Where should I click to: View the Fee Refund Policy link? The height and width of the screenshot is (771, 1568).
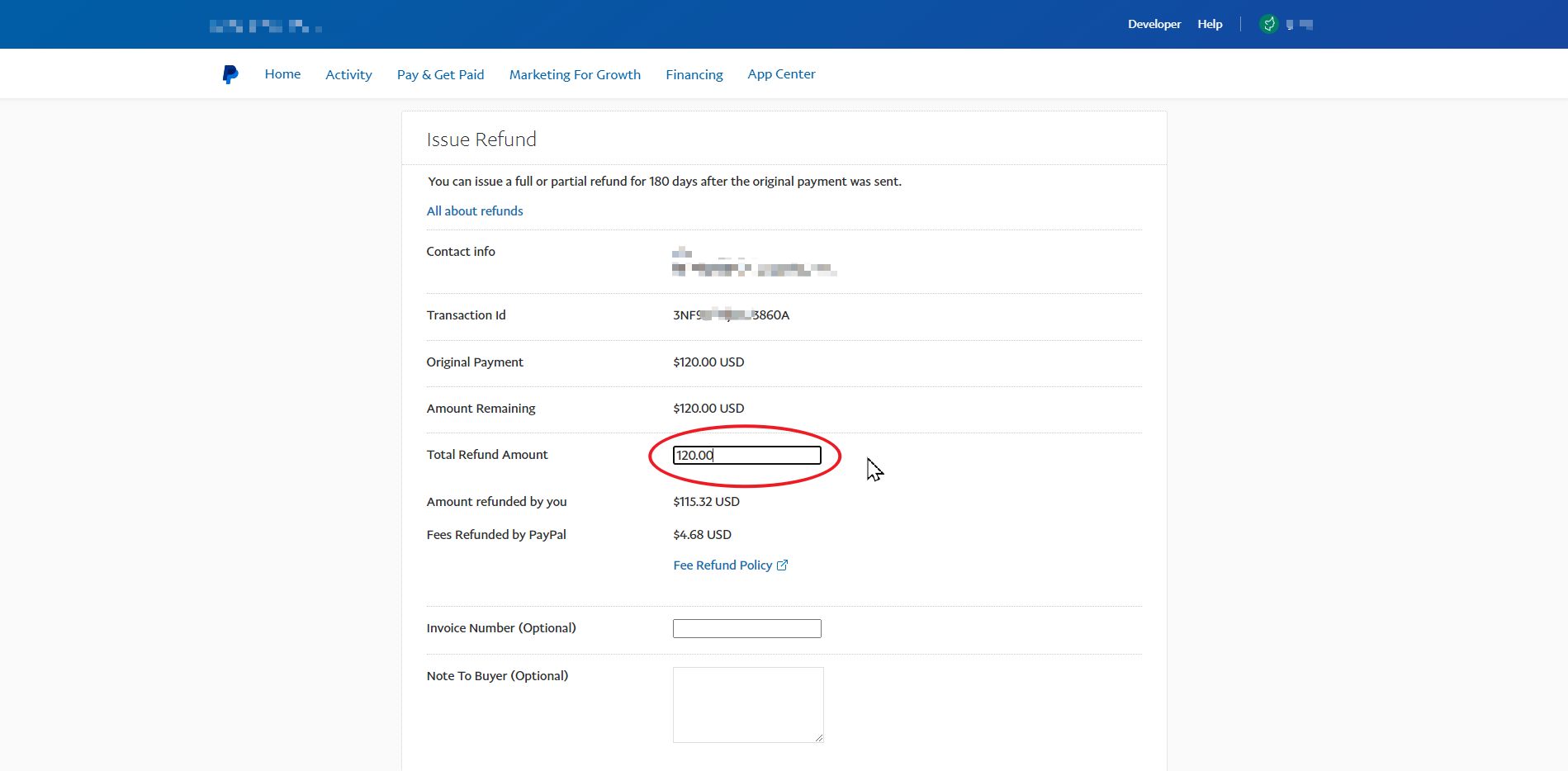pyautogui.click(x=722, y=565)
